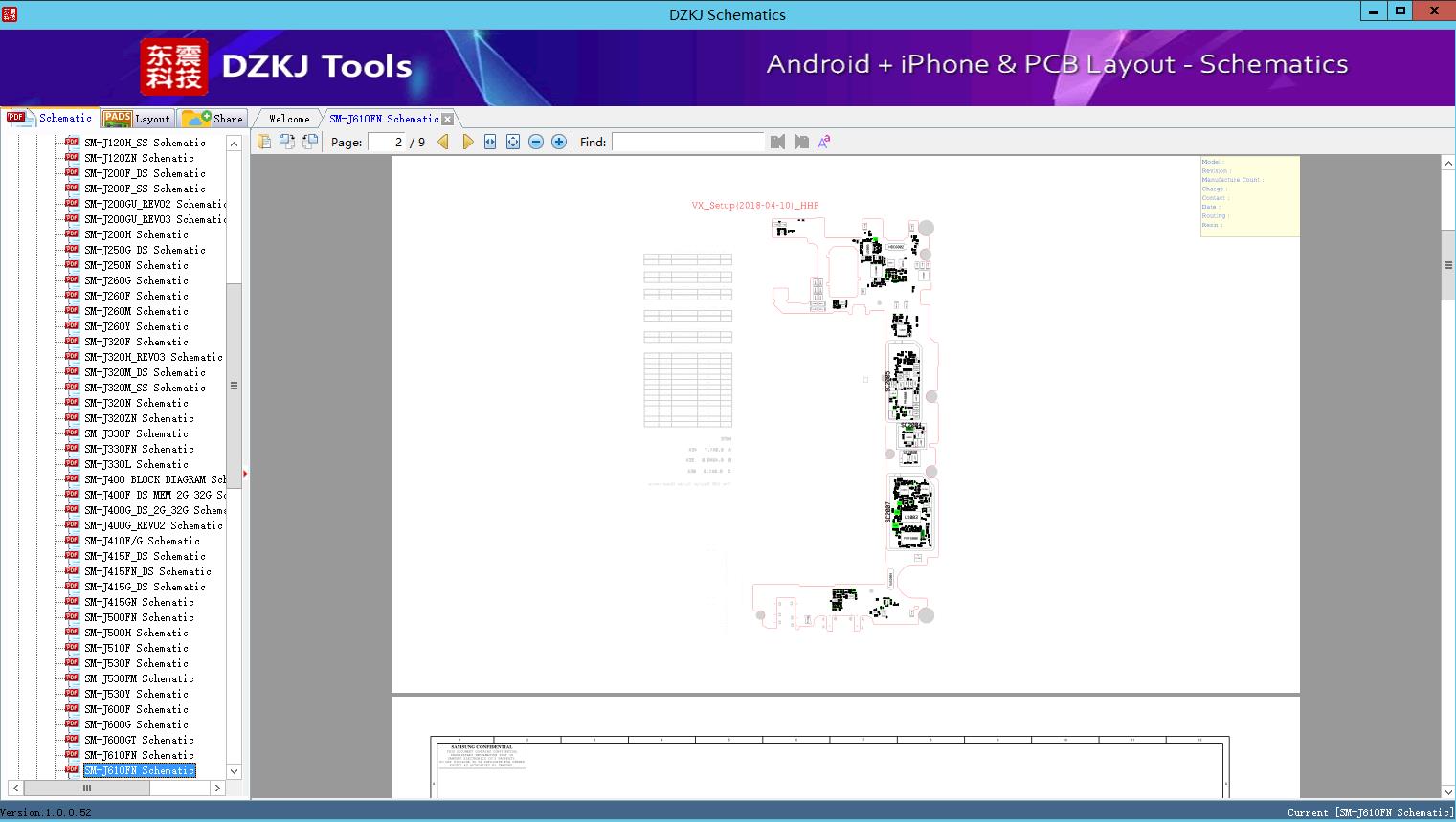
Task: Open SM-J320F Schematic
Action: (136, 342)
